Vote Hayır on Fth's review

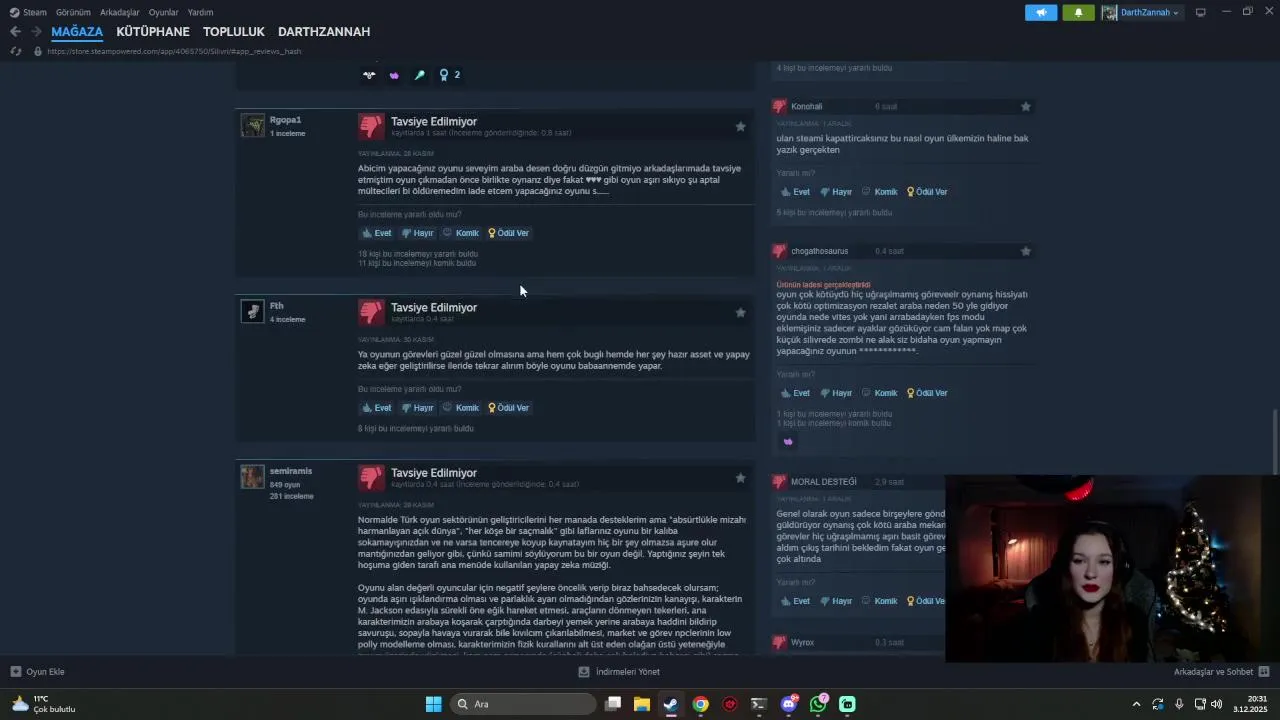point(418,408)
